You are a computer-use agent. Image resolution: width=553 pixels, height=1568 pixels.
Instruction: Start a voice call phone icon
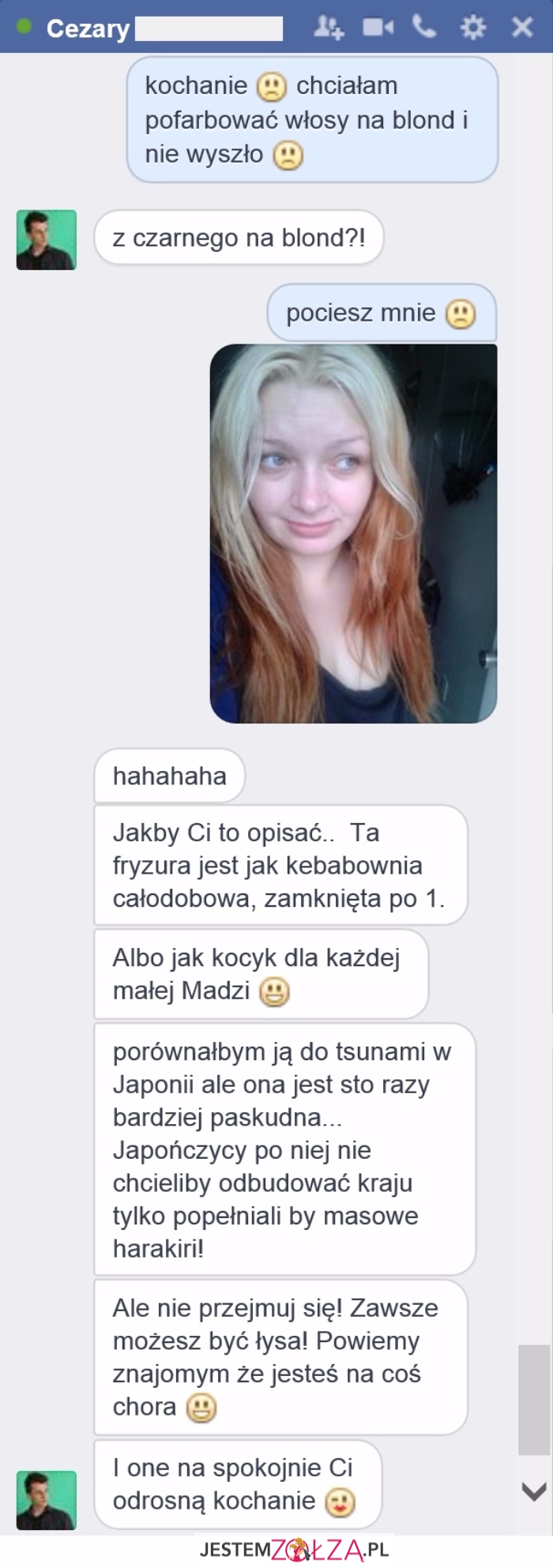coord(424,28)
